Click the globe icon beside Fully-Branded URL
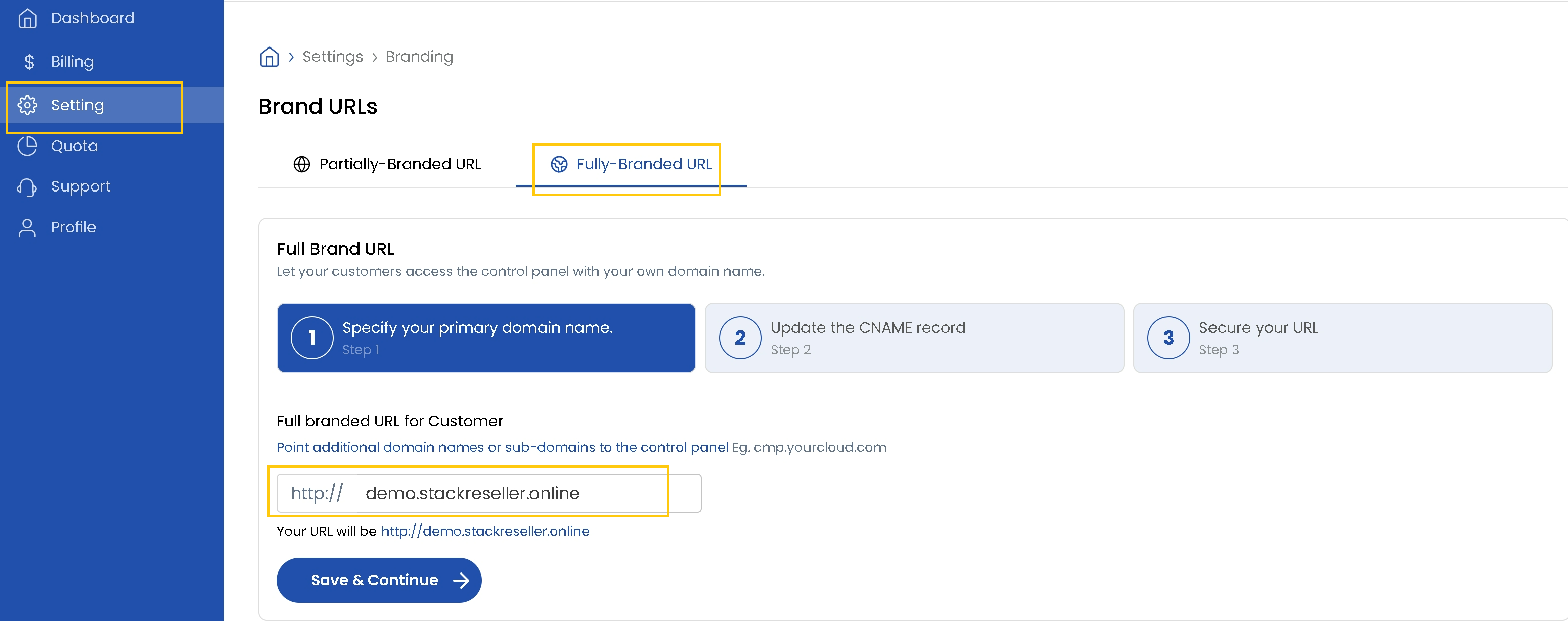This screenshot has height=621, width=1568. pos(560,164)
